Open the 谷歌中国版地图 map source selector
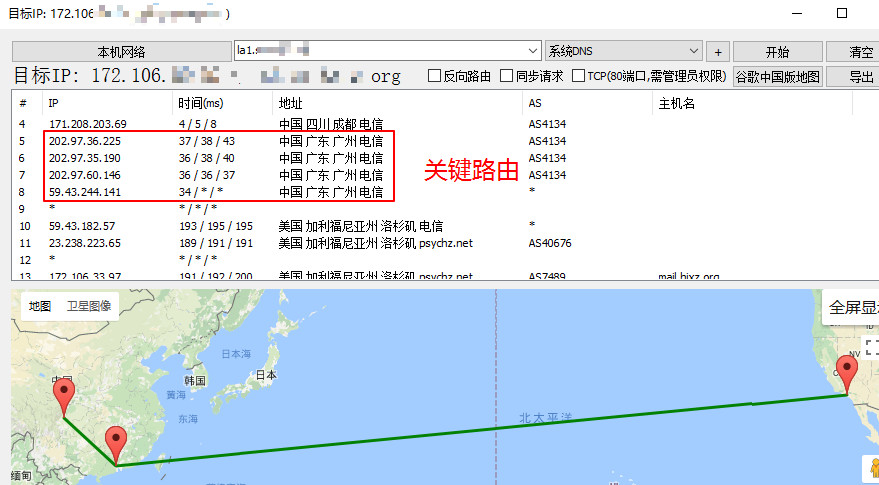879x485 pixels. click(x=778, y=76)
